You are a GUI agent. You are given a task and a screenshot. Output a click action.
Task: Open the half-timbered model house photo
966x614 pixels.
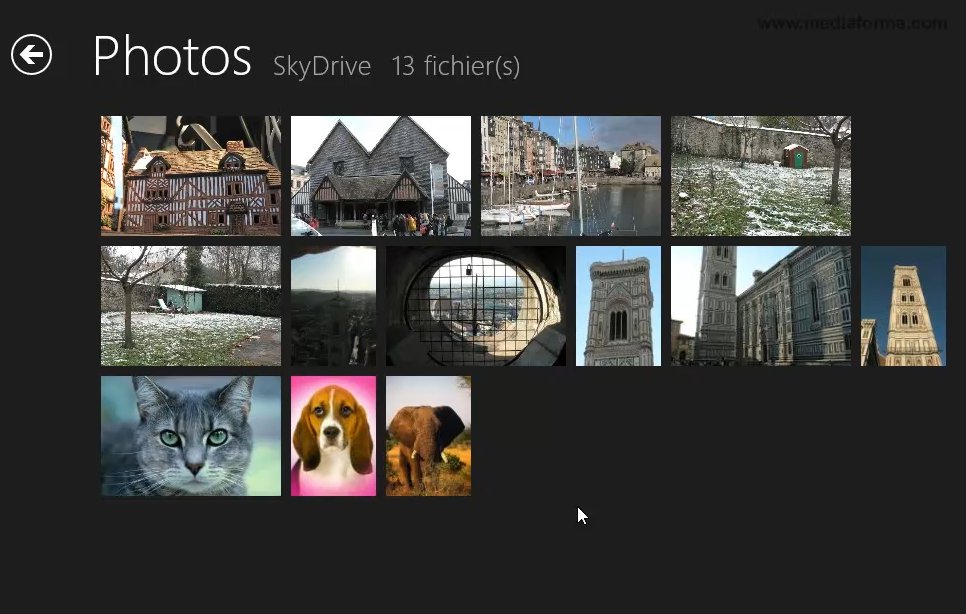pos(191,176)
